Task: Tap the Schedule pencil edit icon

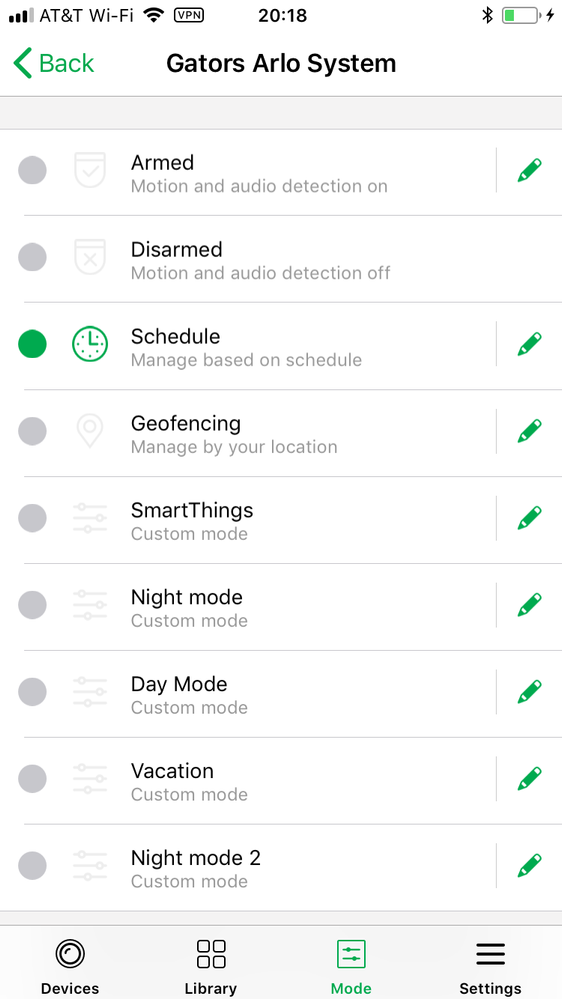Action: pyautogui.click(x=530, y=344)
